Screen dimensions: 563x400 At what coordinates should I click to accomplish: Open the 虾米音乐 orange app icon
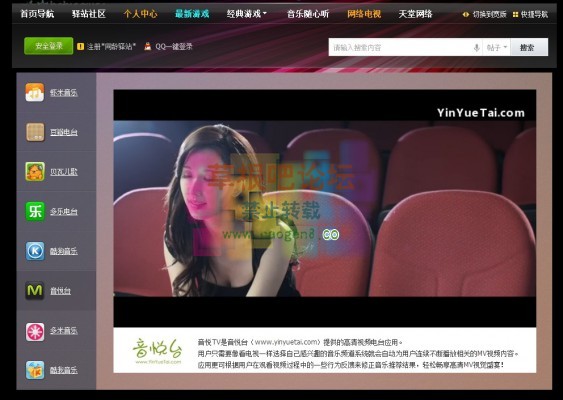tap(35, 92)
